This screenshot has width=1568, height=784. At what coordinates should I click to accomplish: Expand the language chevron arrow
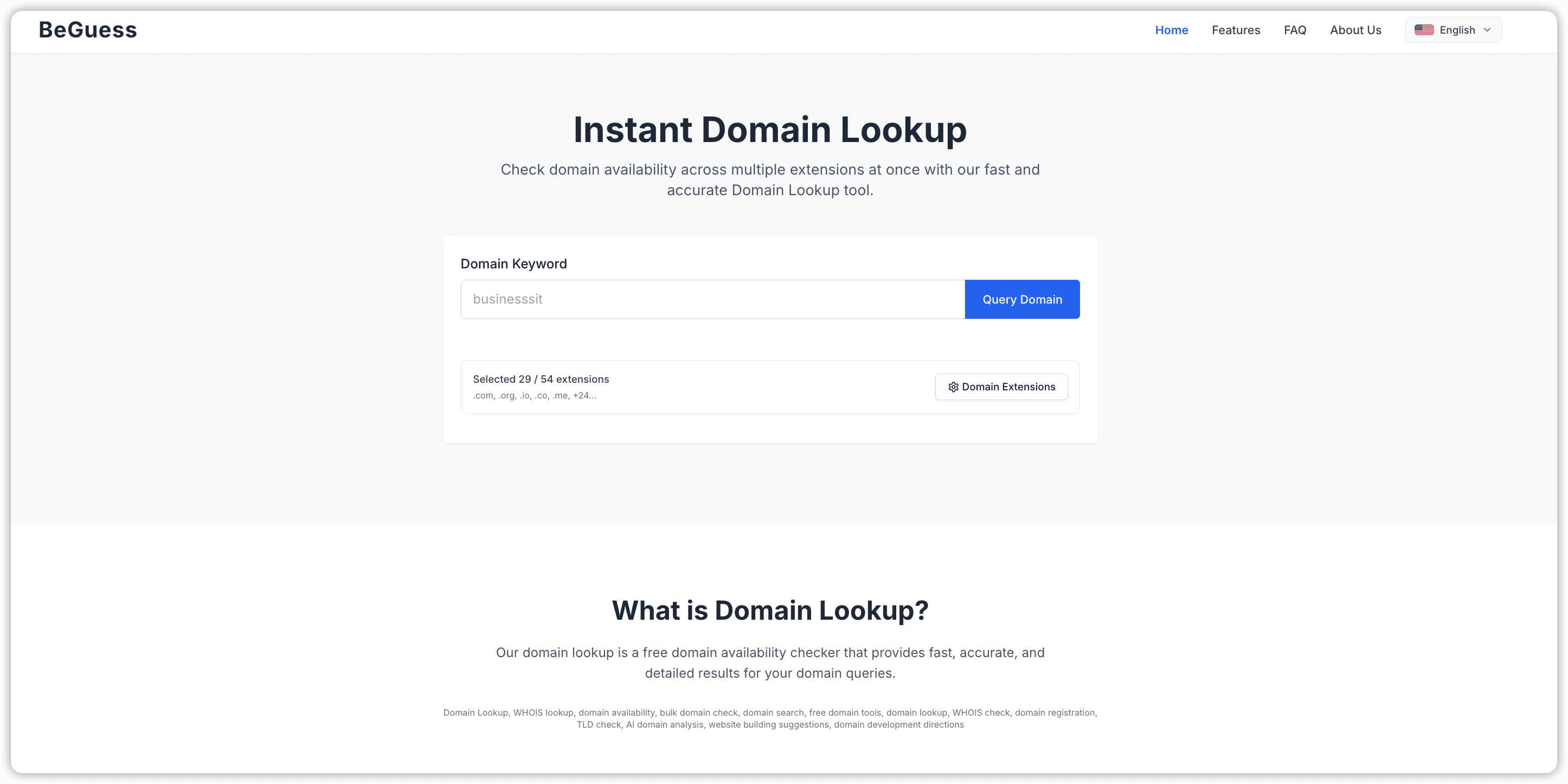point(1487,30)
